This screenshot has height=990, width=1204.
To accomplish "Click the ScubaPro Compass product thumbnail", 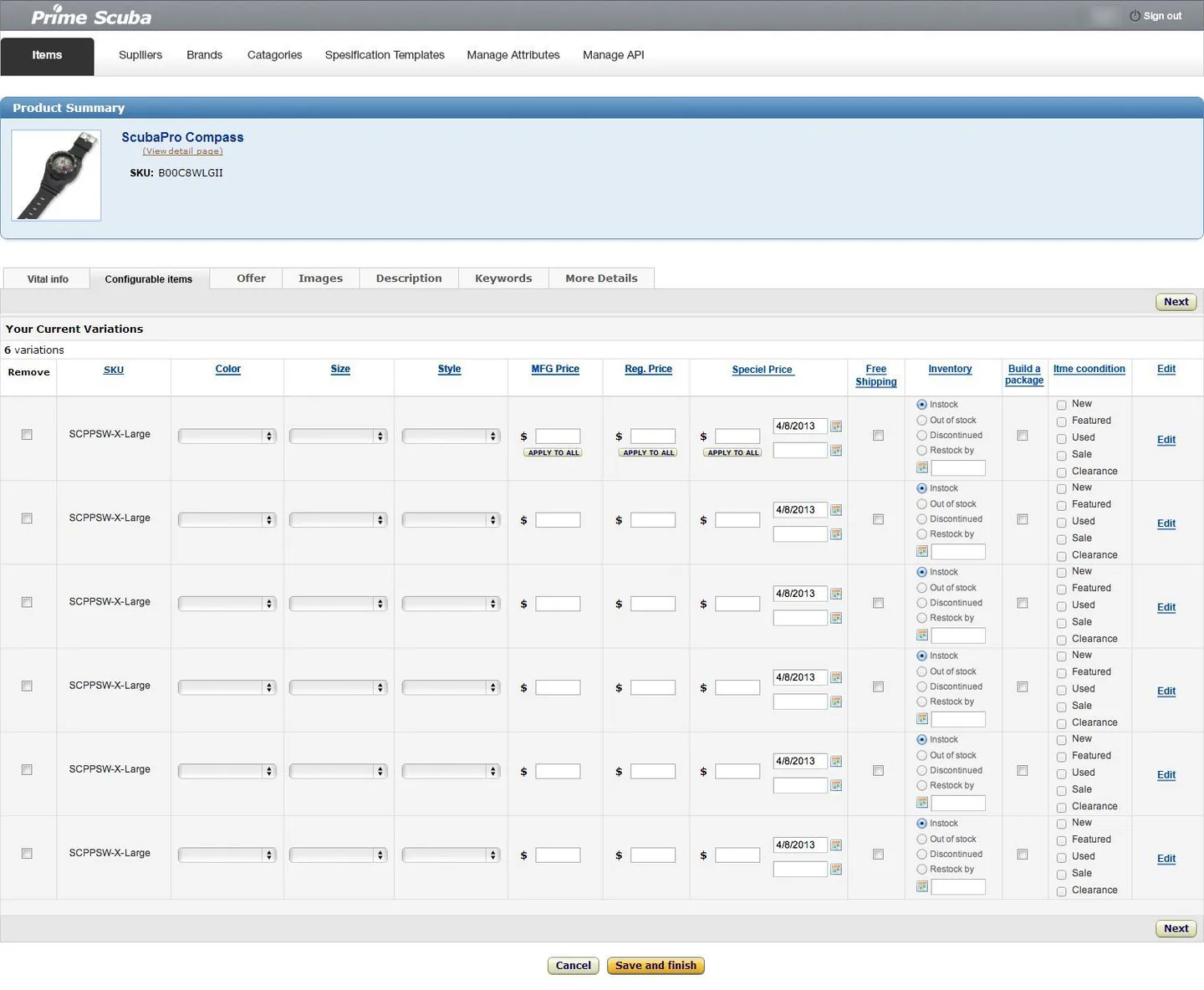I will coord(56,176).
